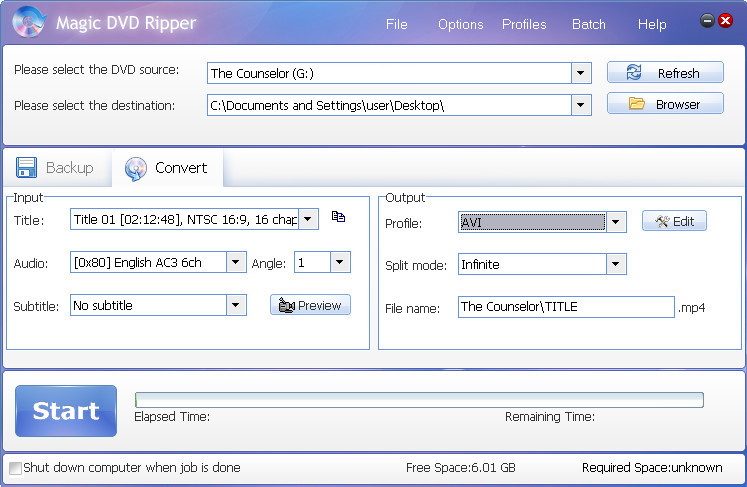
Task: Expand the DVD source dropdown
Action: tap(581, 73)
